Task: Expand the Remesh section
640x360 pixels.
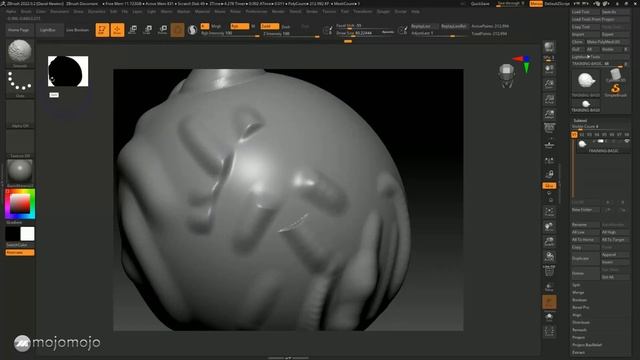Action: click(579, 330)
